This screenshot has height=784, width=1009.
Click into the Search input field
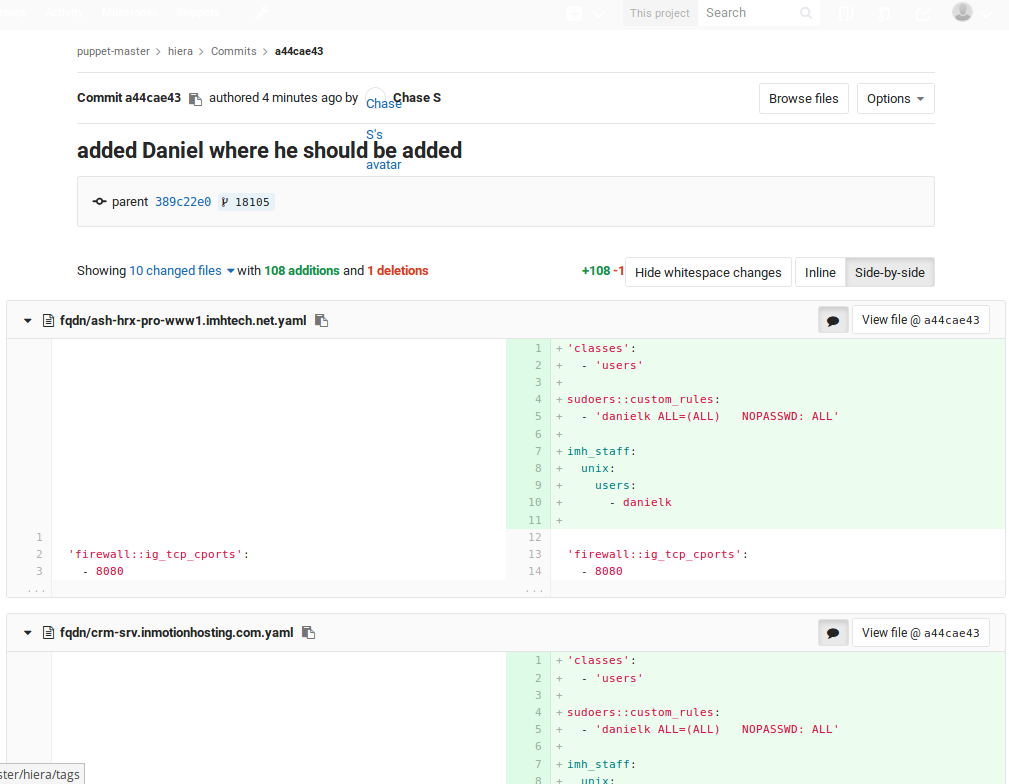[748, 13]
